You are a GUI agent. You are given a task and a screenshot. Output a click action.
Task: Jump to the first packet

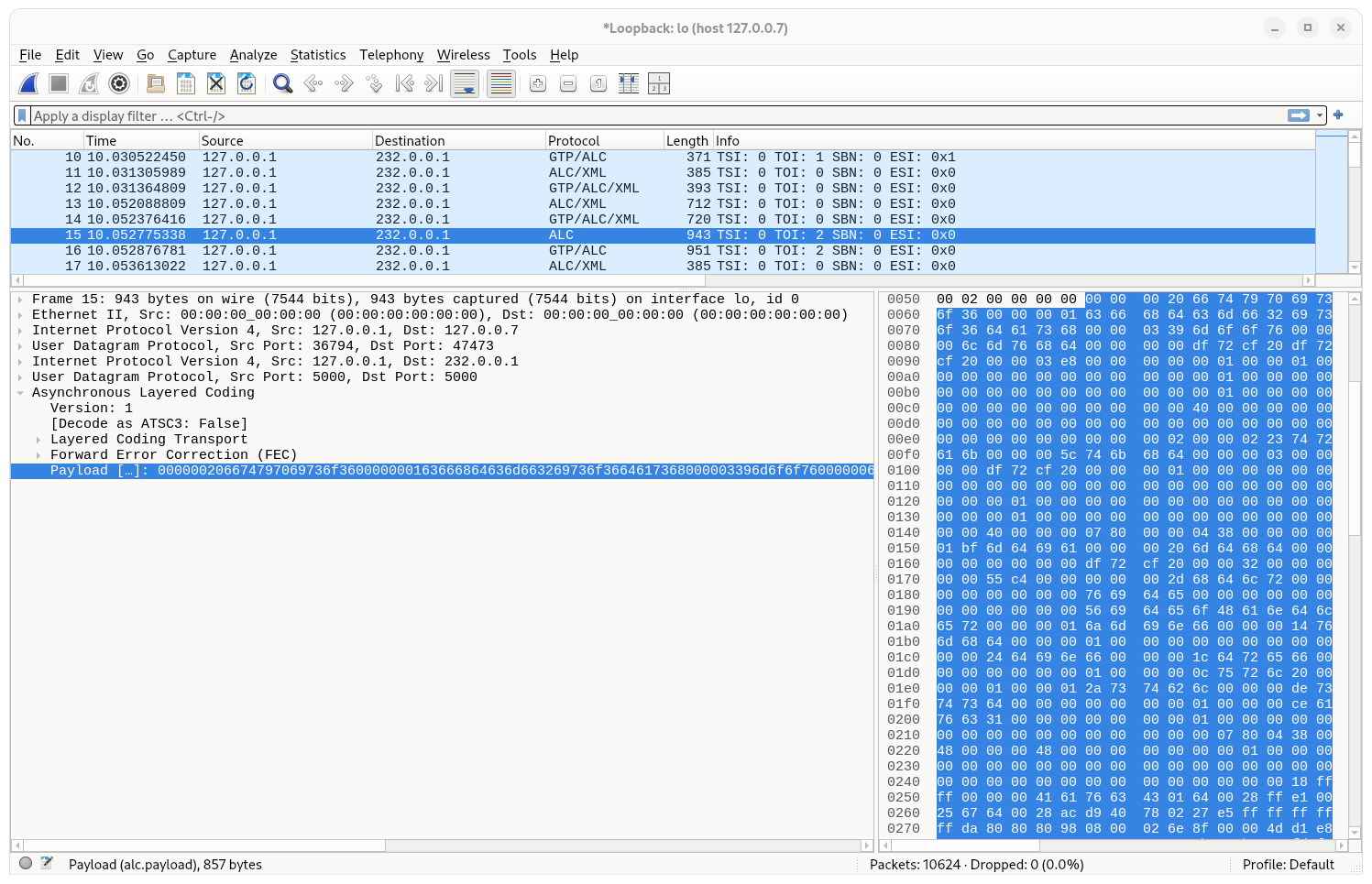(403, 83)
